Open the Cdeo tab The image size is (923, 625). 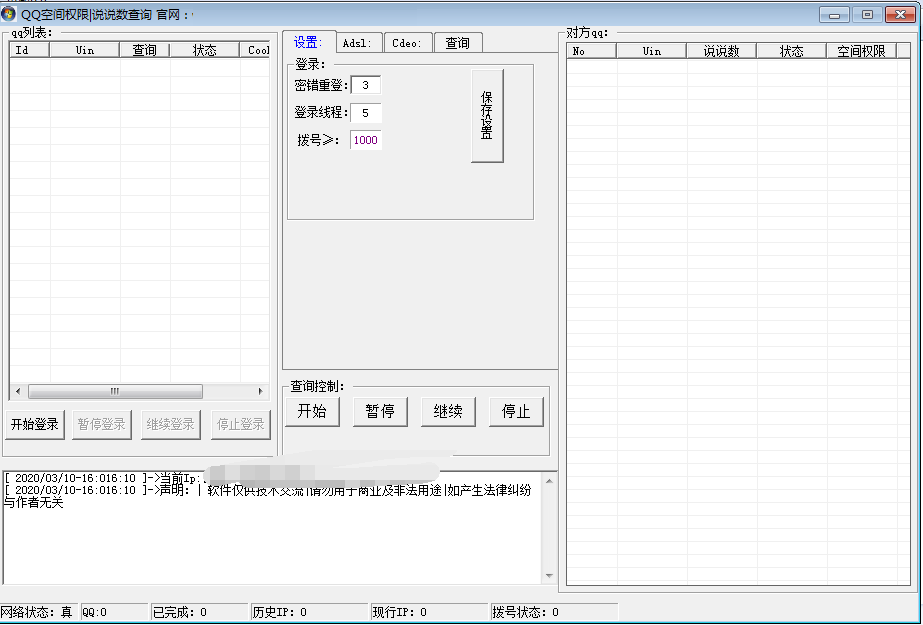click(408, 43)
